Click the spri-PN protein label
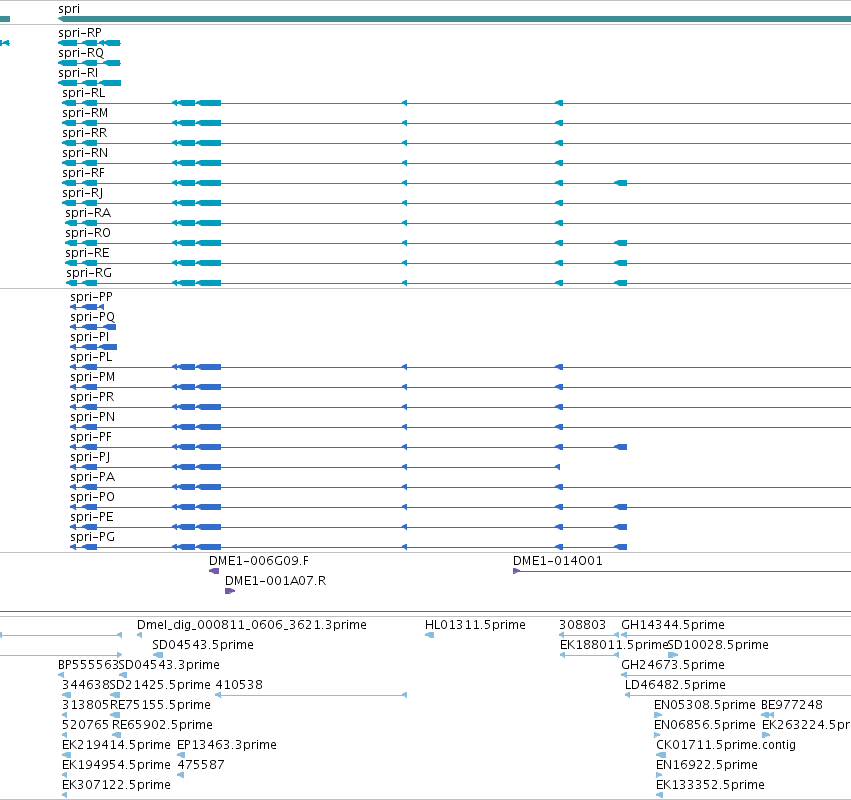Image resolution: width=851 pixels, height=800 pixels. coord(93,417)
